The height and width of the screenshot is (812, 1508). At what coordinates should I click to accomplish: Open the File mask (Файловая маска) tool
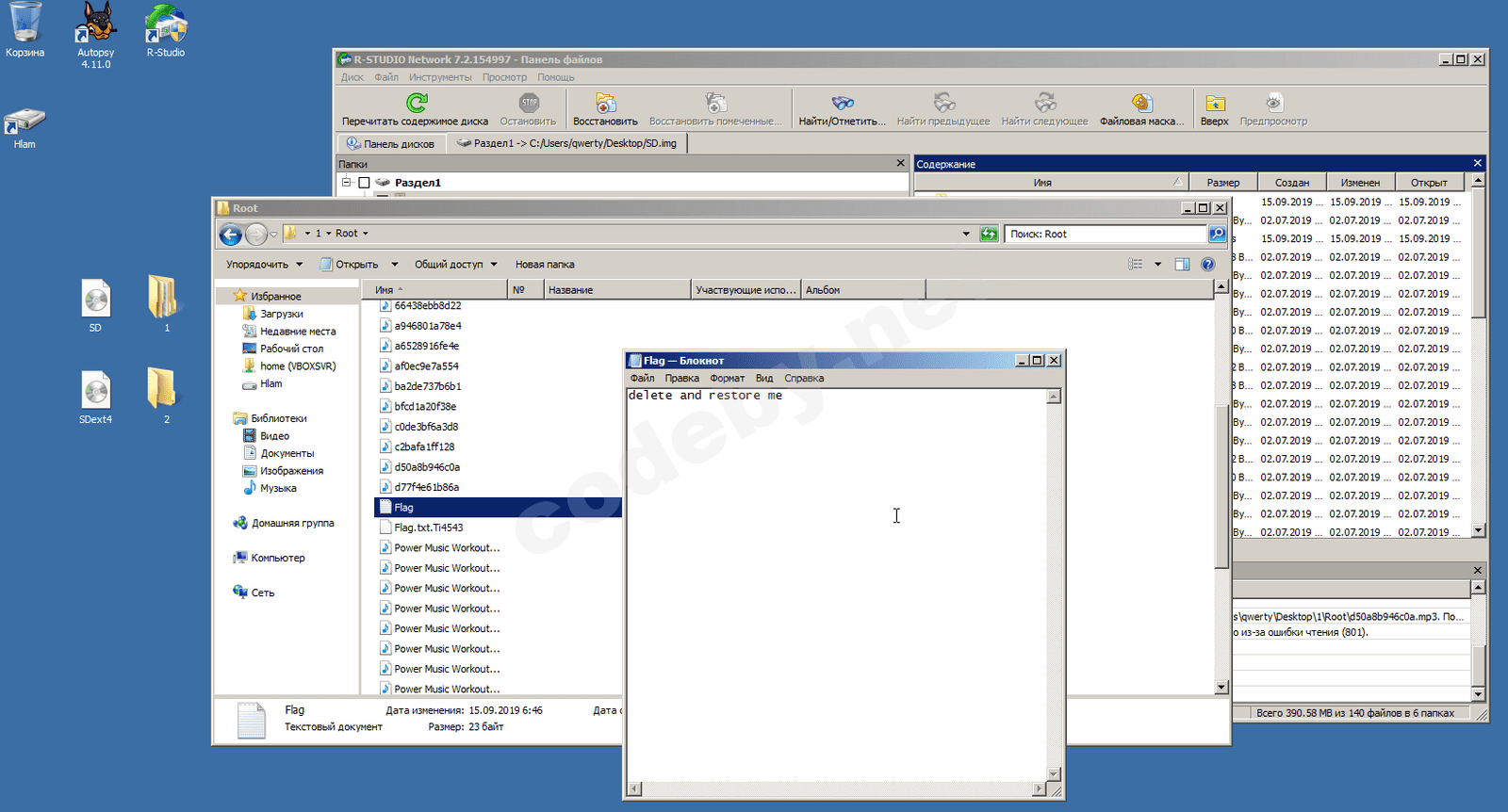[x=1141, y=104]
